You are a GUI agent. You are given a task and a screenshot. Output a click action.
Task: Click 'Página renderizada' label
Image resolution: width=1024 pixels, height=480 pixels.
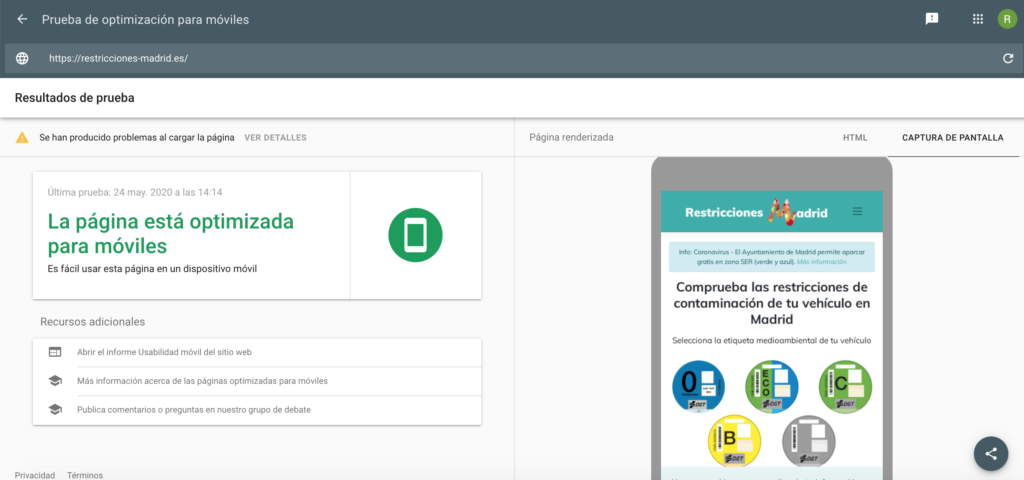click(x=571, y=138)
